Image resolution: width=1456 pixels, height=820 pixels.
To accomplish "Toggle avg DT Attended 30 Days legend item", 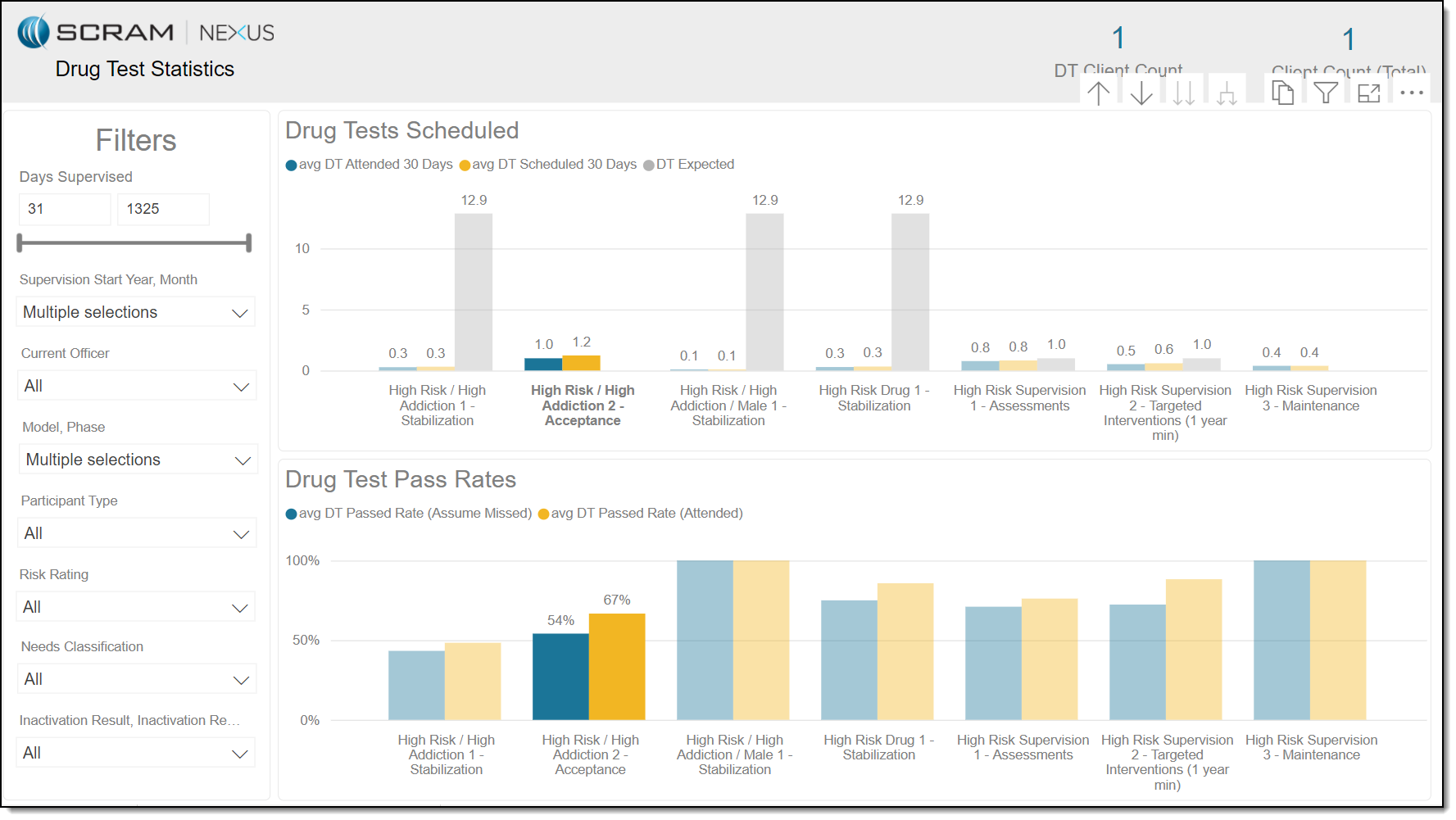I will [370, 165].
